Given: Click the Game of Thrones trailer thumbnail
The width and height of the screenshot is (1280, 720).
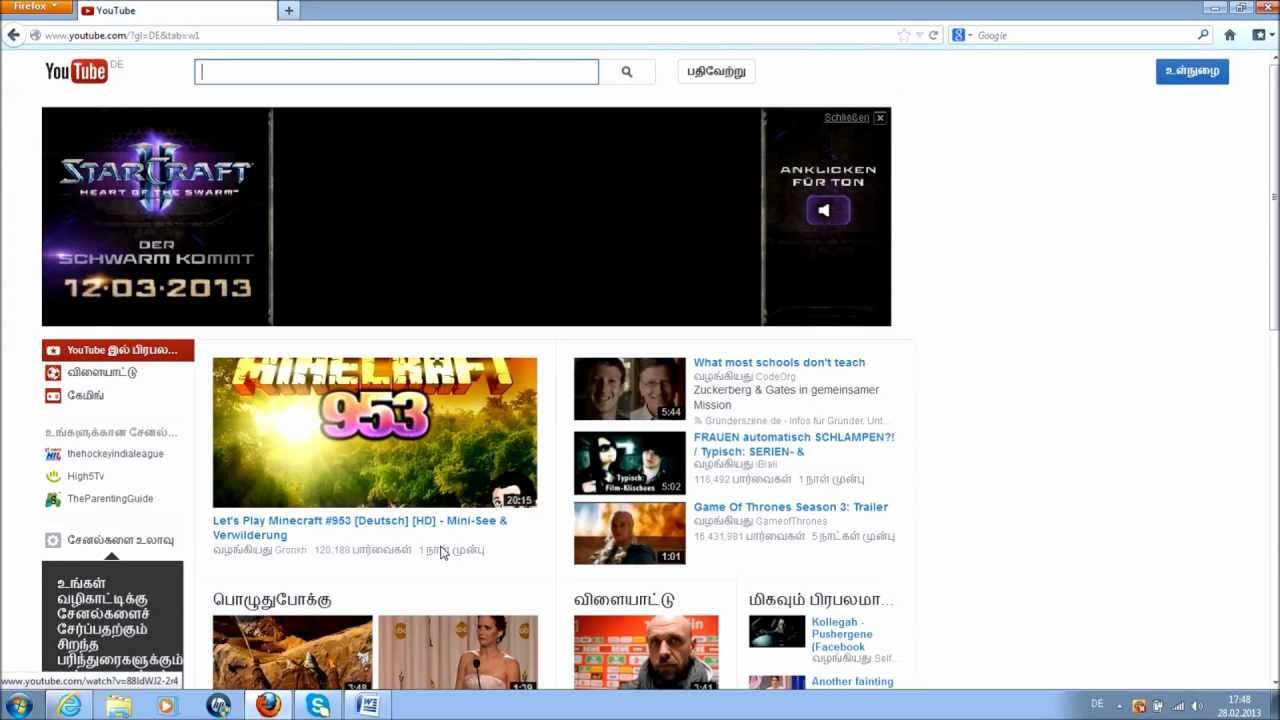Looking at the screenshot, I should point(630,533).
